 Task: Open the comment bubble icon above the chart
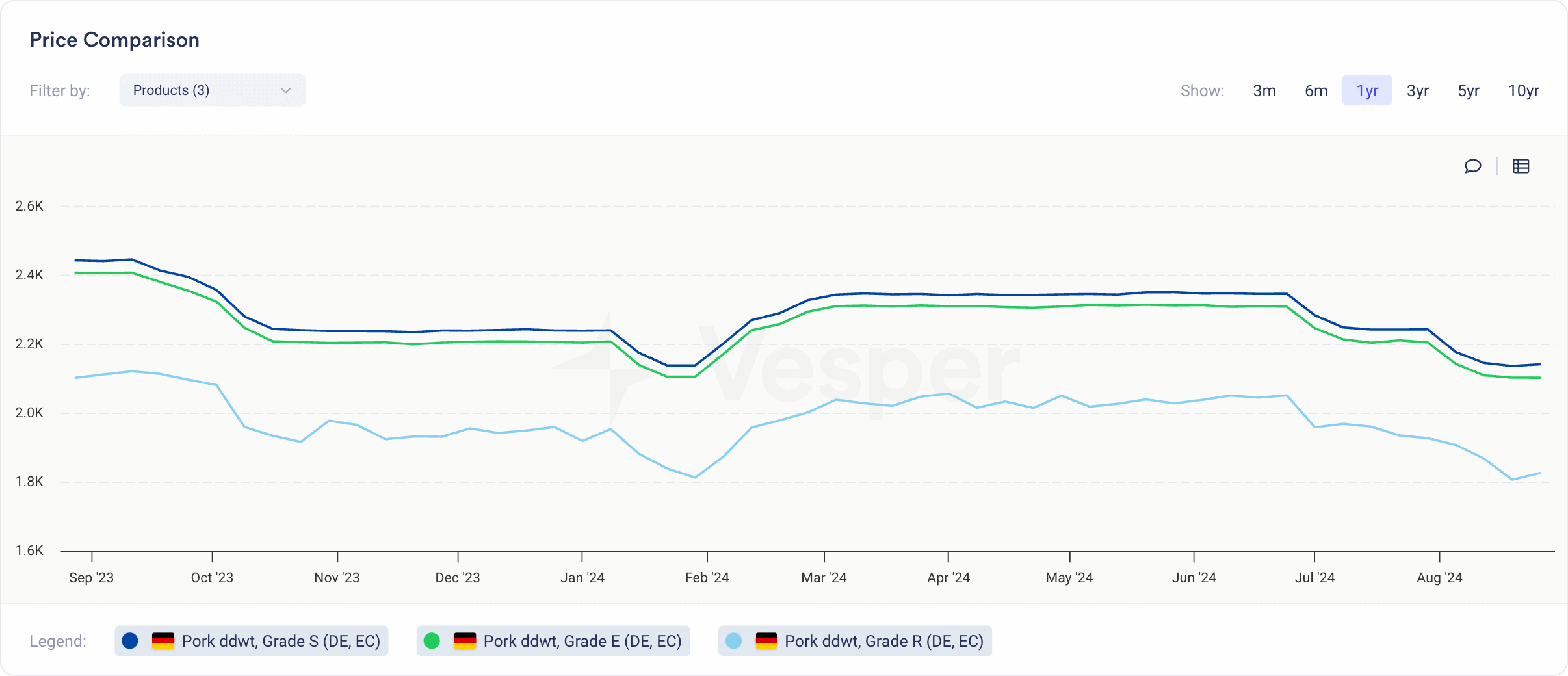[x=1472, y=166]
